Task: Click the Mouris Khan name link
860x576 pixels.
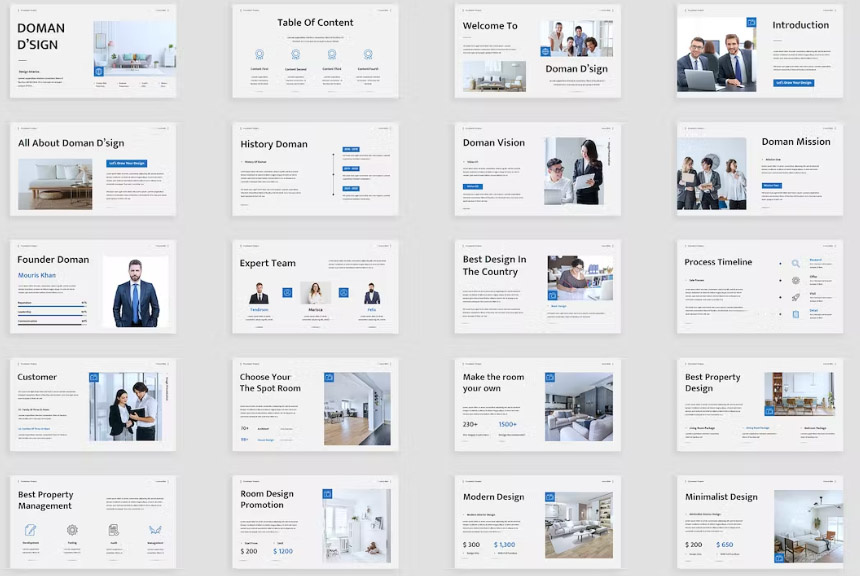Action: [37, 275]
